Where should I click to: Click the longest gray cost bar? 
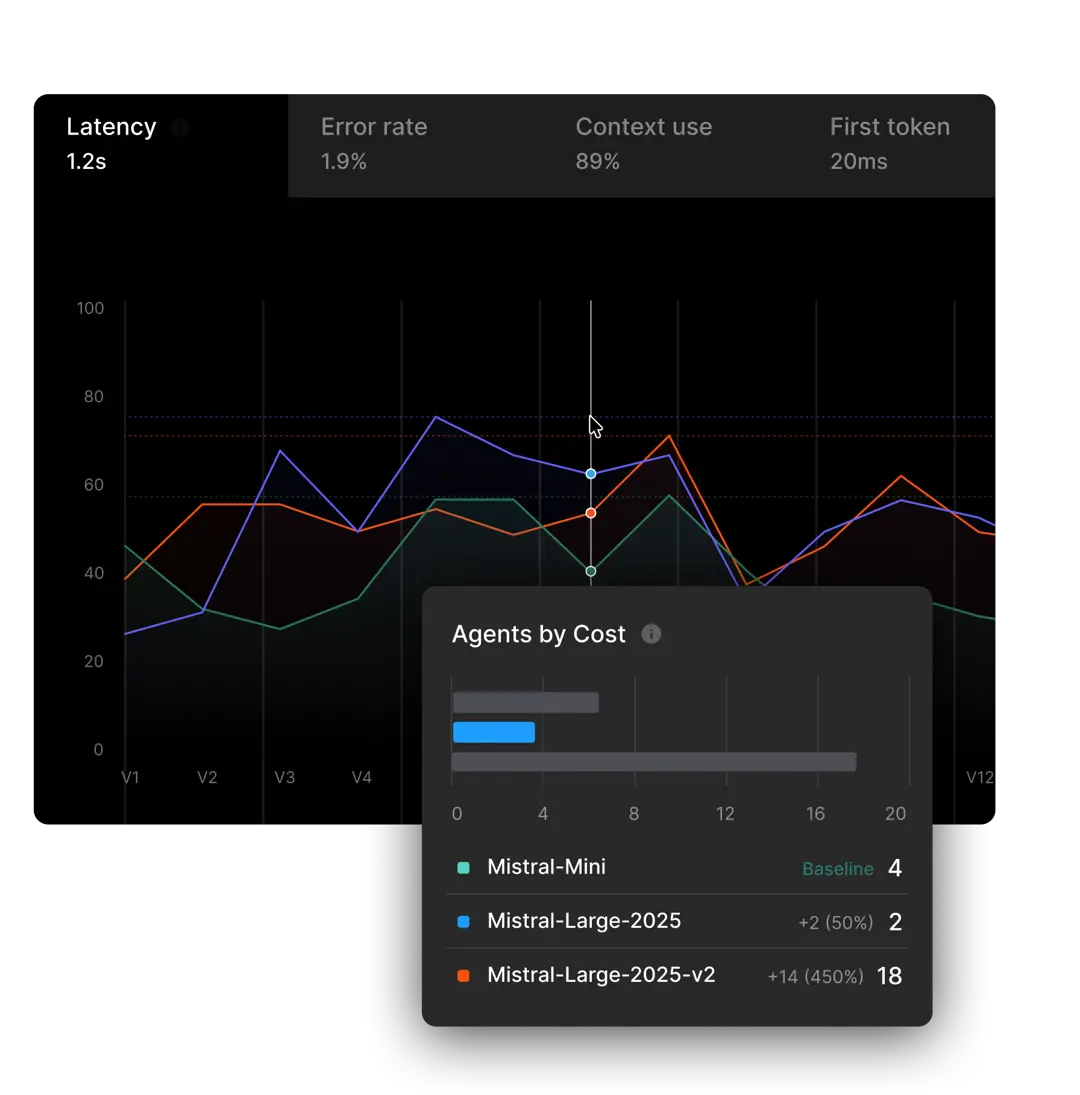point(654,762)
